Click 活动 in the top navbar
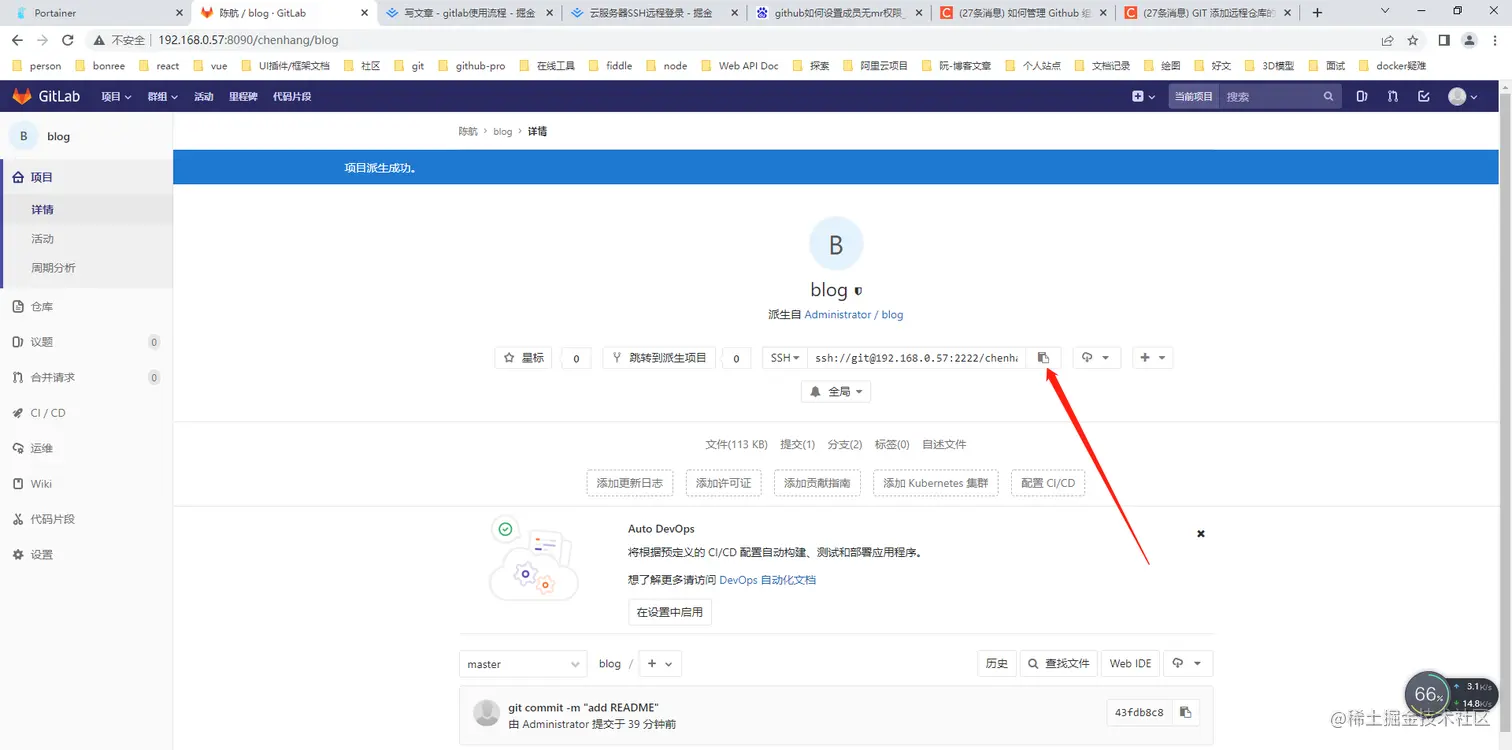This screenshot has width=1512, height=750. coord(204,97)
